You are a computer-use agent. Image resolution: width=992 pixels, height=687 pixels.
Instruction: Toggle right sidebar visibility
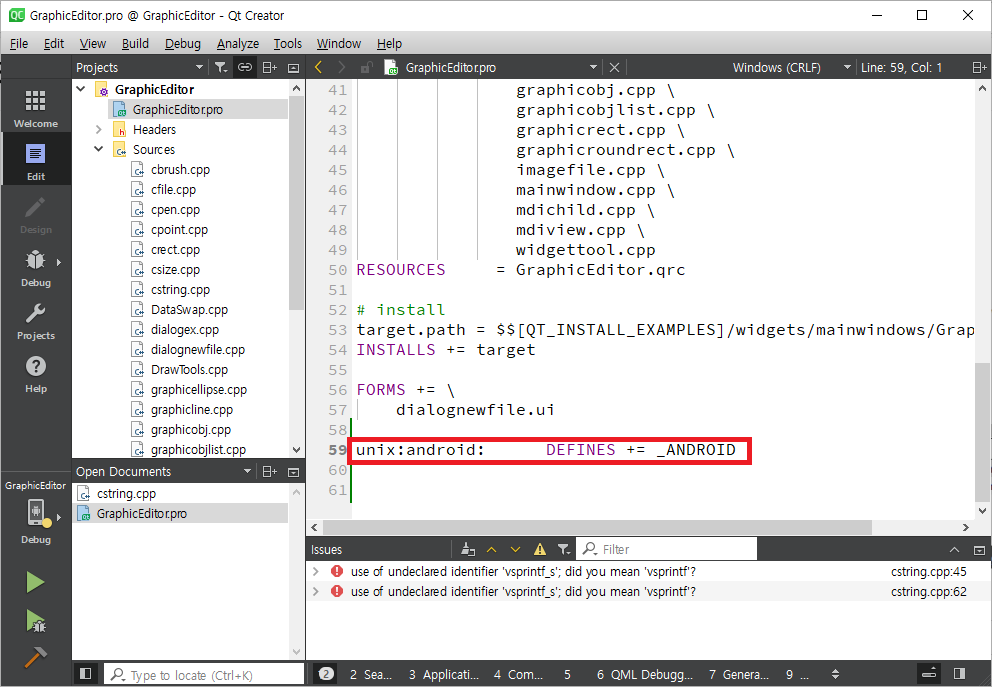tap(959, 674)
